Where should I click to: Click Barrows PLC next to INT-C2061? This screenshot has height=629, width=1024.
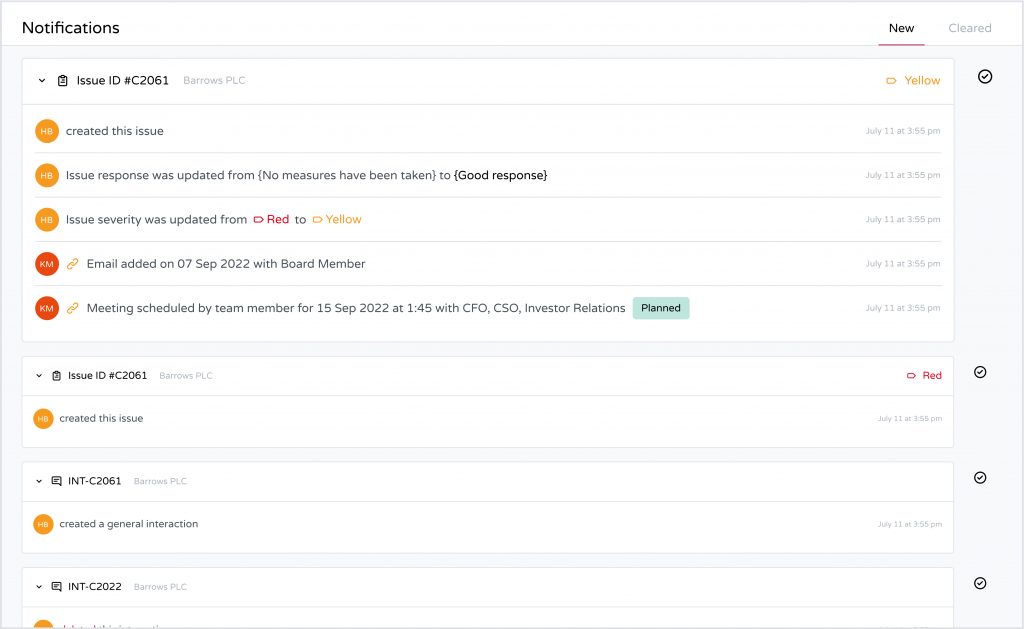[x=160, y=481]
